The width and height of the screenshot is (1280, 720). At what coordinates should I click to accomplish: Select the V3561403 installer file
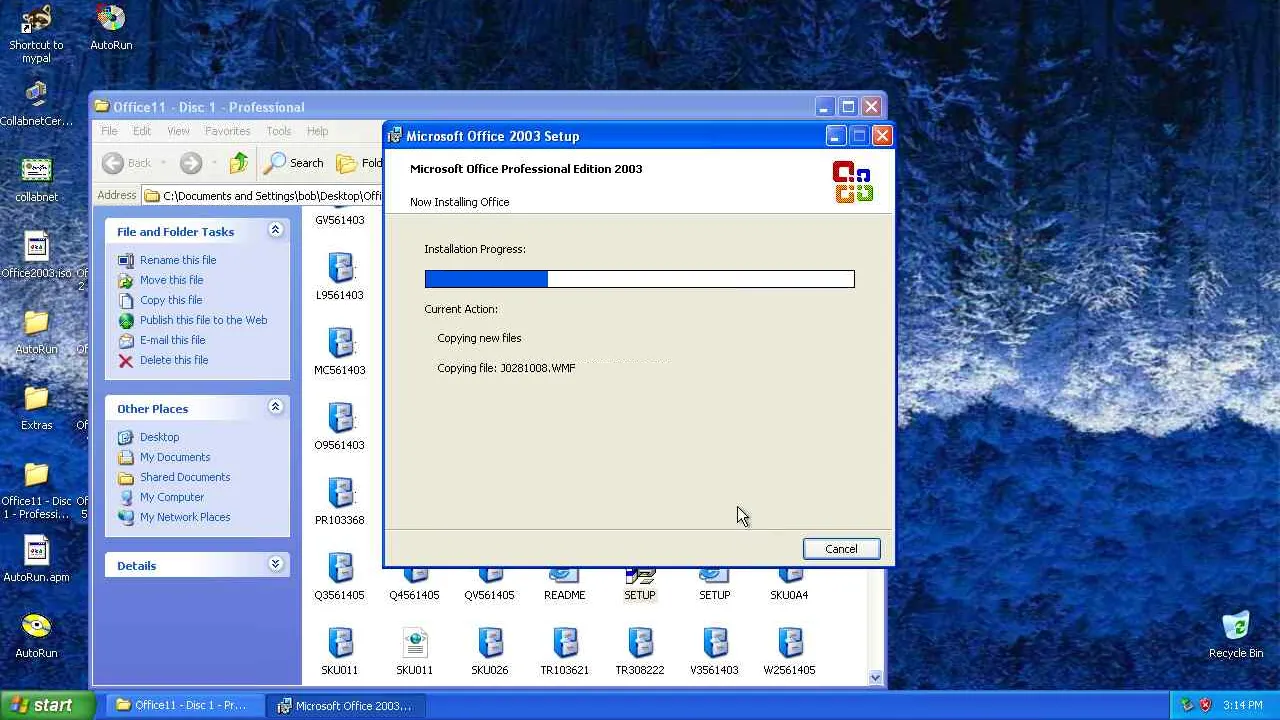[715, 652]
